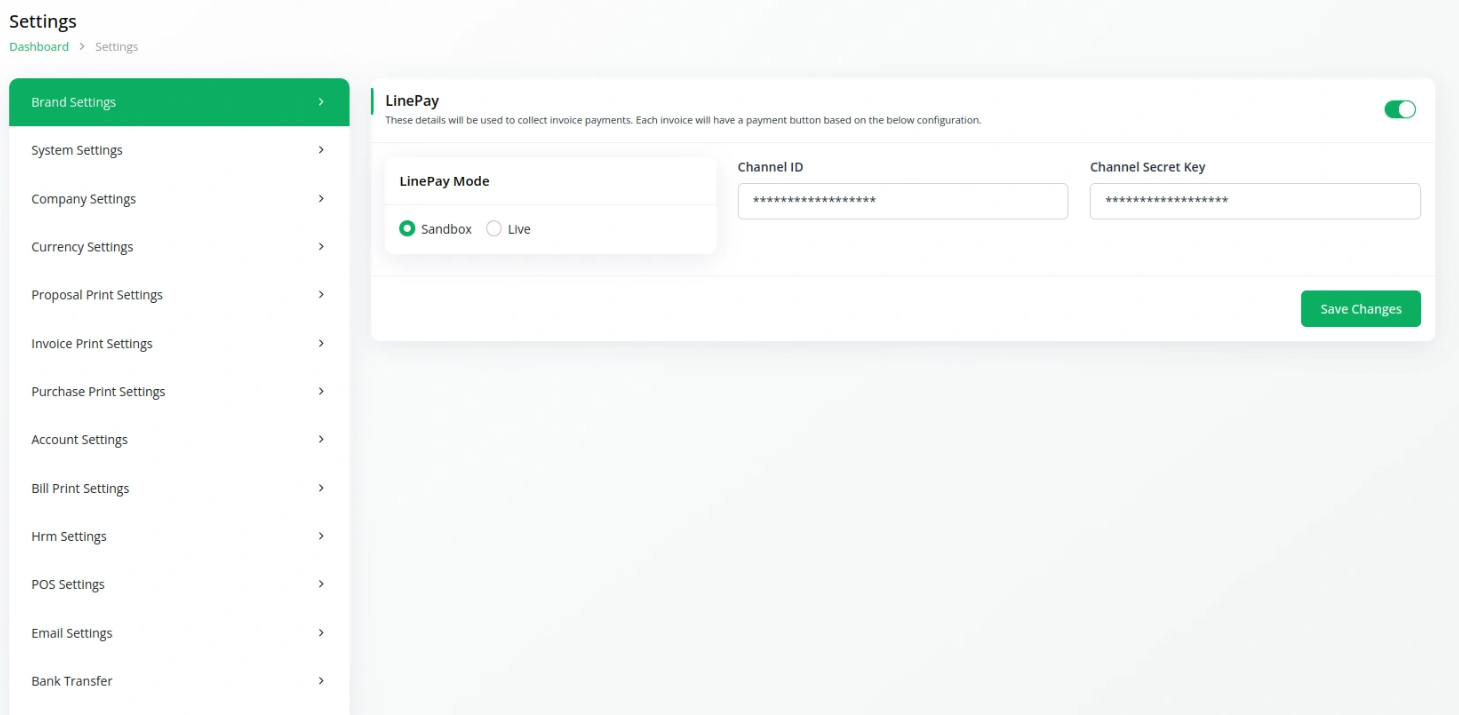Select Company Settings from the sidebar
The width and height of the screenshot is (1459, 715).
pyautogui.click(x=179, y=199)
